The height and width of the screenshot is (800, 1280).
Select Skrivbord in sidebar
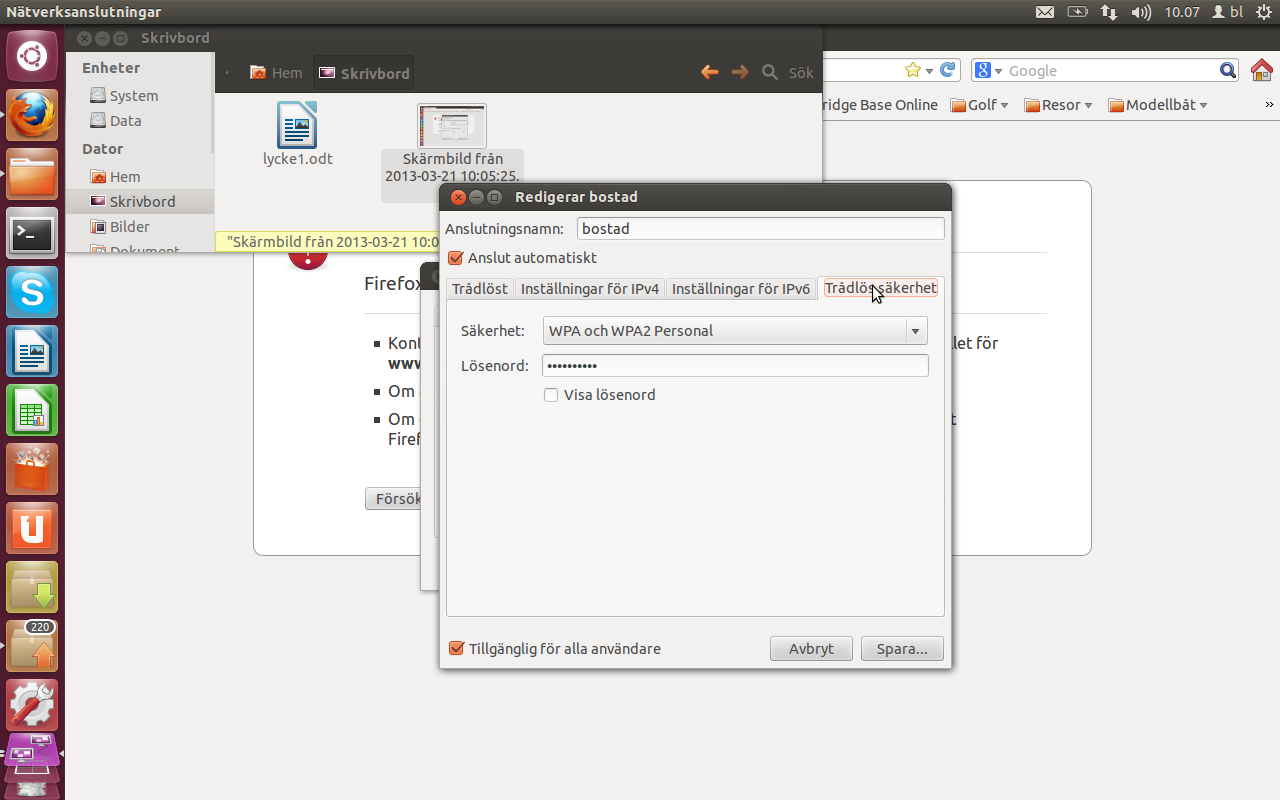[140, 201]
